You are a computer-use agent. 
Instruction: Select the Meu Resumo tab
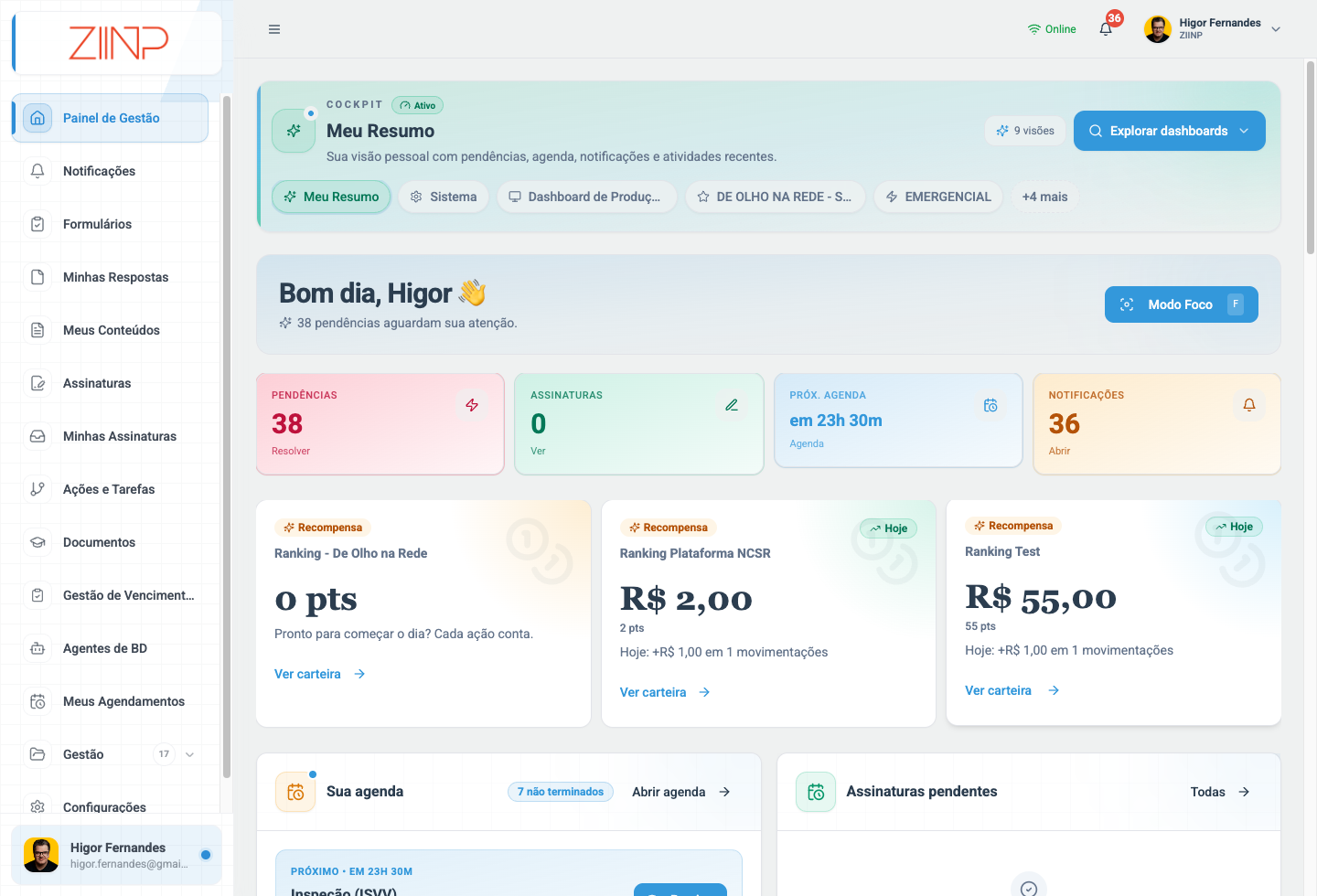(331, 197)
